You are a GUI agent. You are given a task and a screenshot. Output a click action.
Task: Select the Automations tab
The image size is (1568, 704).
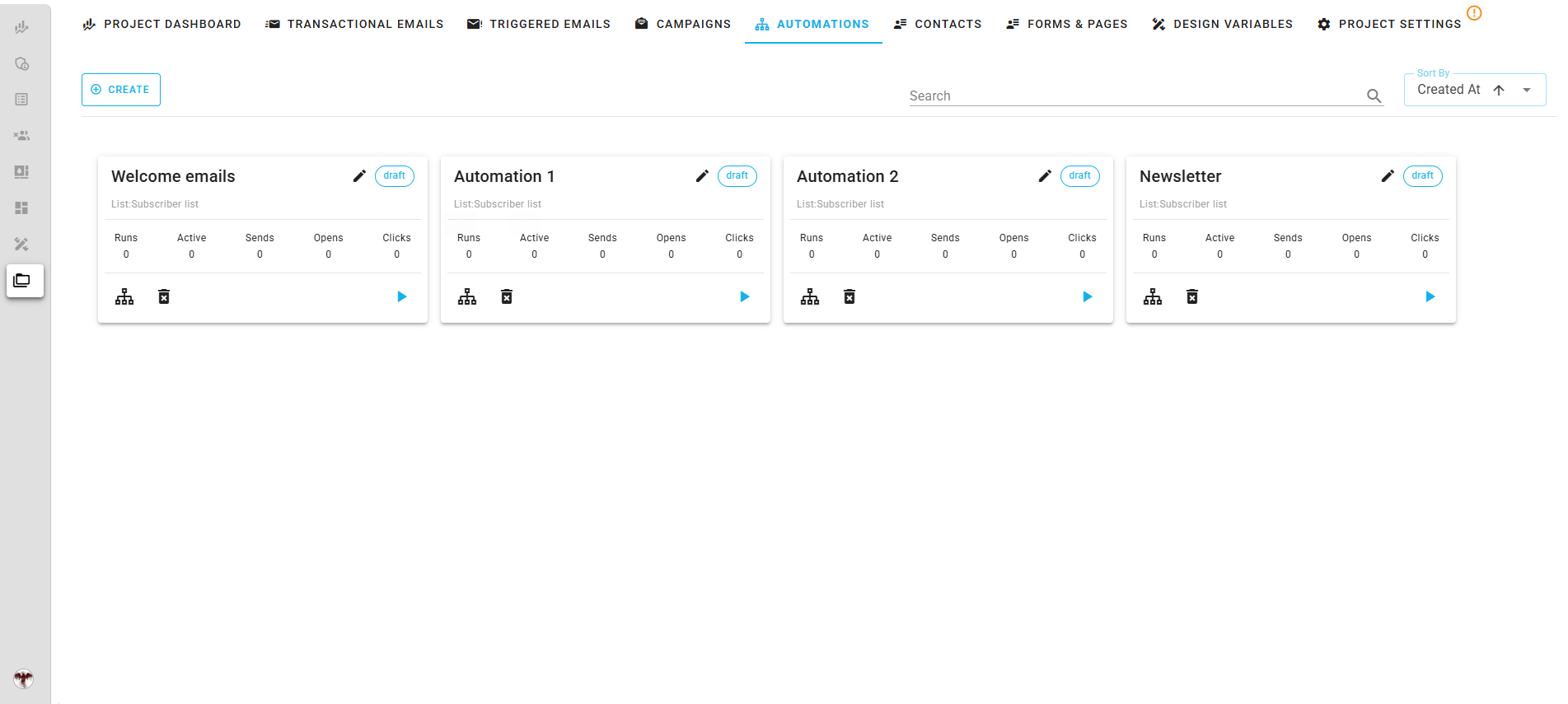coord(812,24)
